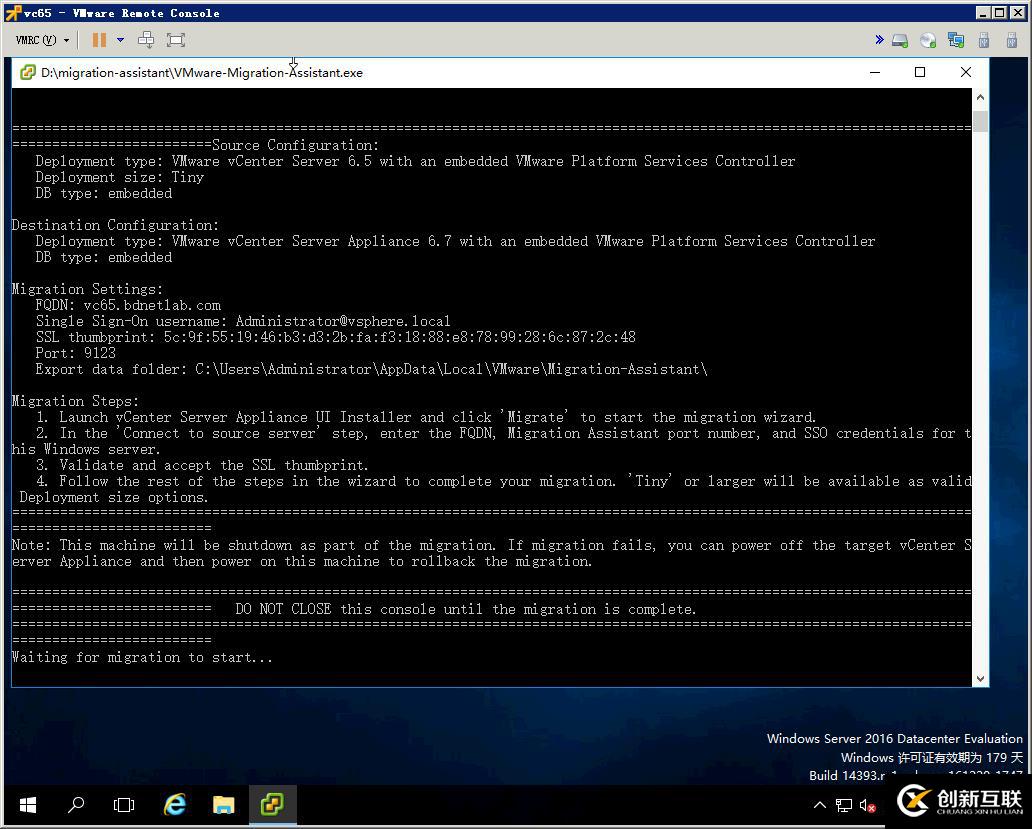Screen dimensions: 1032x829
Task: Click the hard disk device icon
Action: (900, 41)
